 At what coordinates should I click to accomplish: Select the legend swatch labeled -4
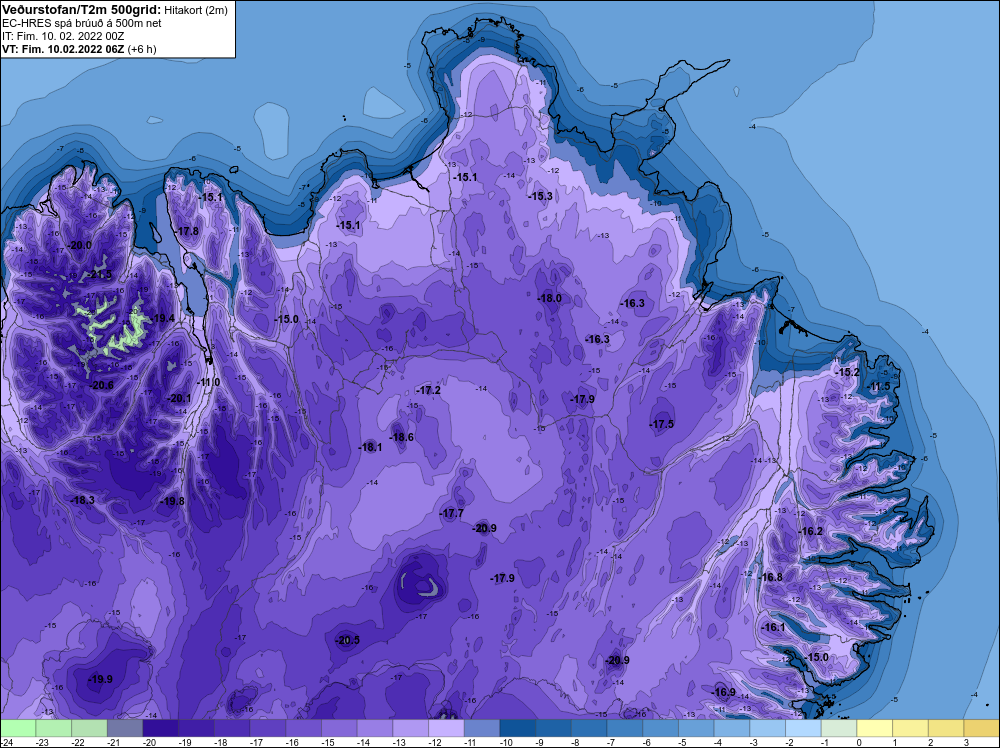(x=732, y=728)
